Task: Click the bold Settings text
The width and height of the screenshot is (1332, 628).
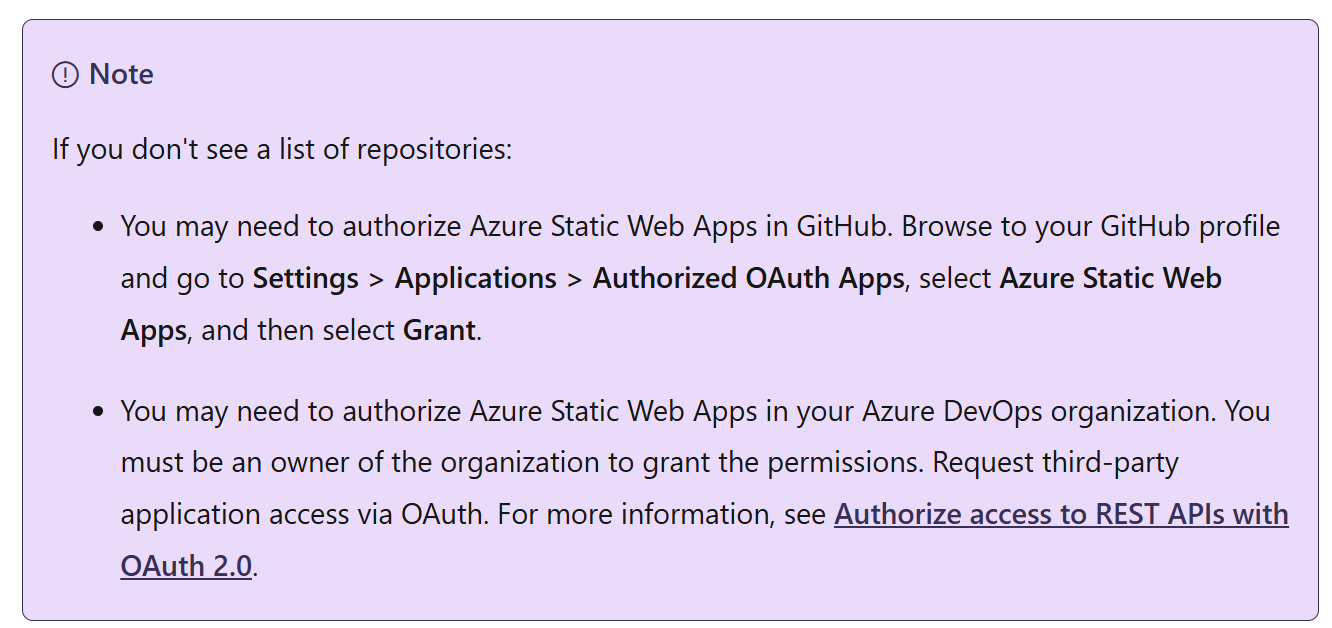Action: click(305, 278)
